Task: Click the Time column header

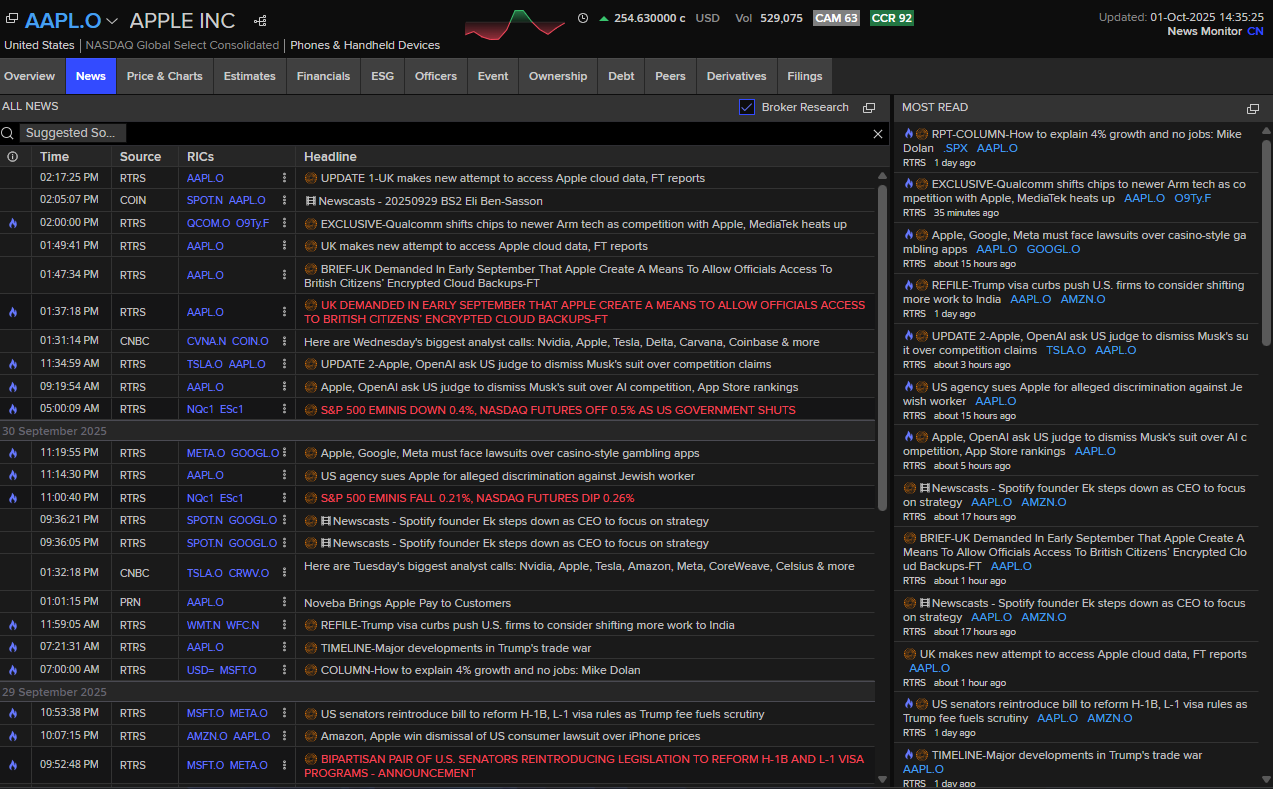Action: [x=55, y=156]
